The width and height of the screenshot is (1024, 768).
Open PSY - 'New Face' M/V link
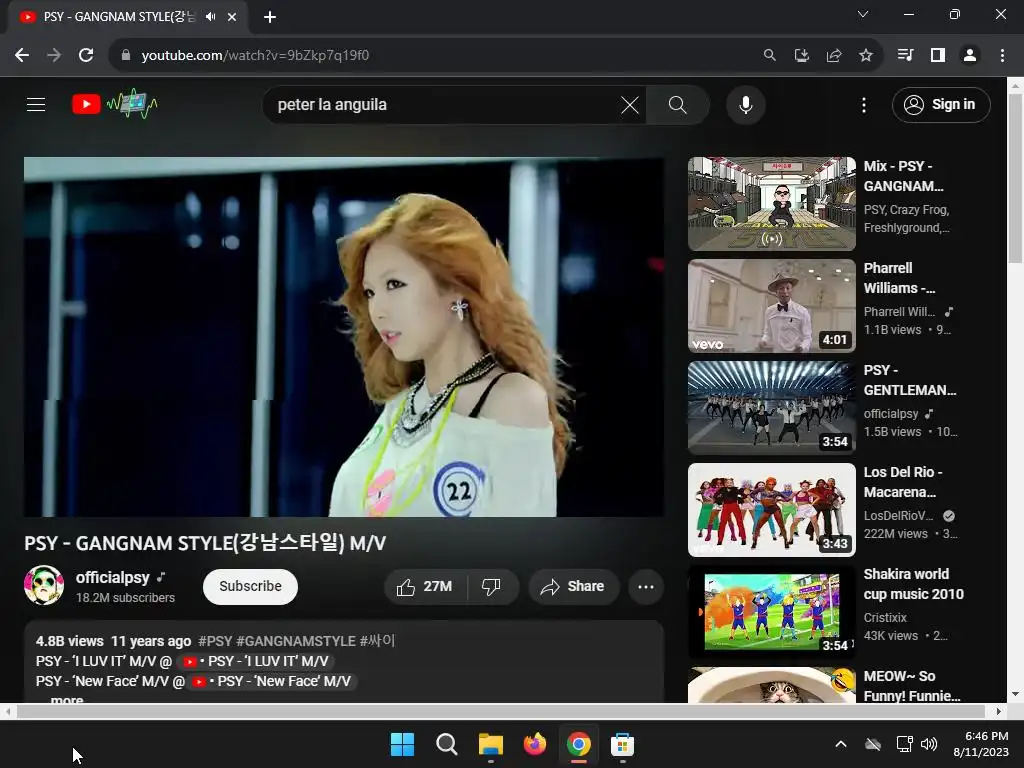click(x=270, y=681)
